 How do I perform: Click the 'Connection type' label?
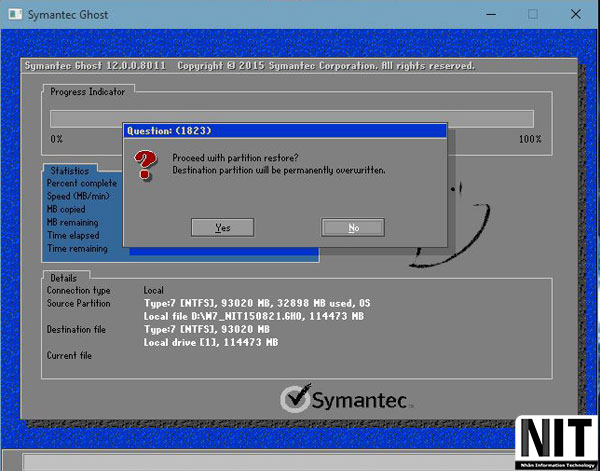(x=78, y=290)
